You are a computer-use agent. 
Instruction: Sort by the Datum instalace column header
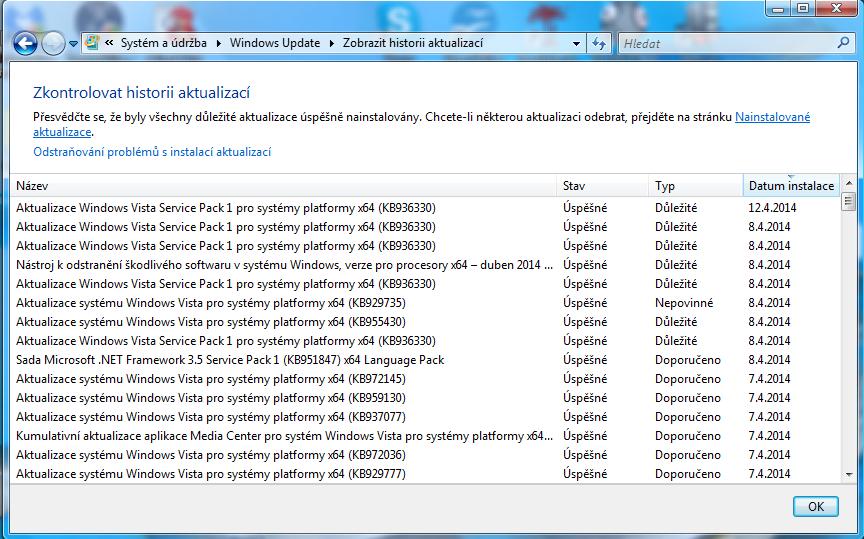(790, 186)
